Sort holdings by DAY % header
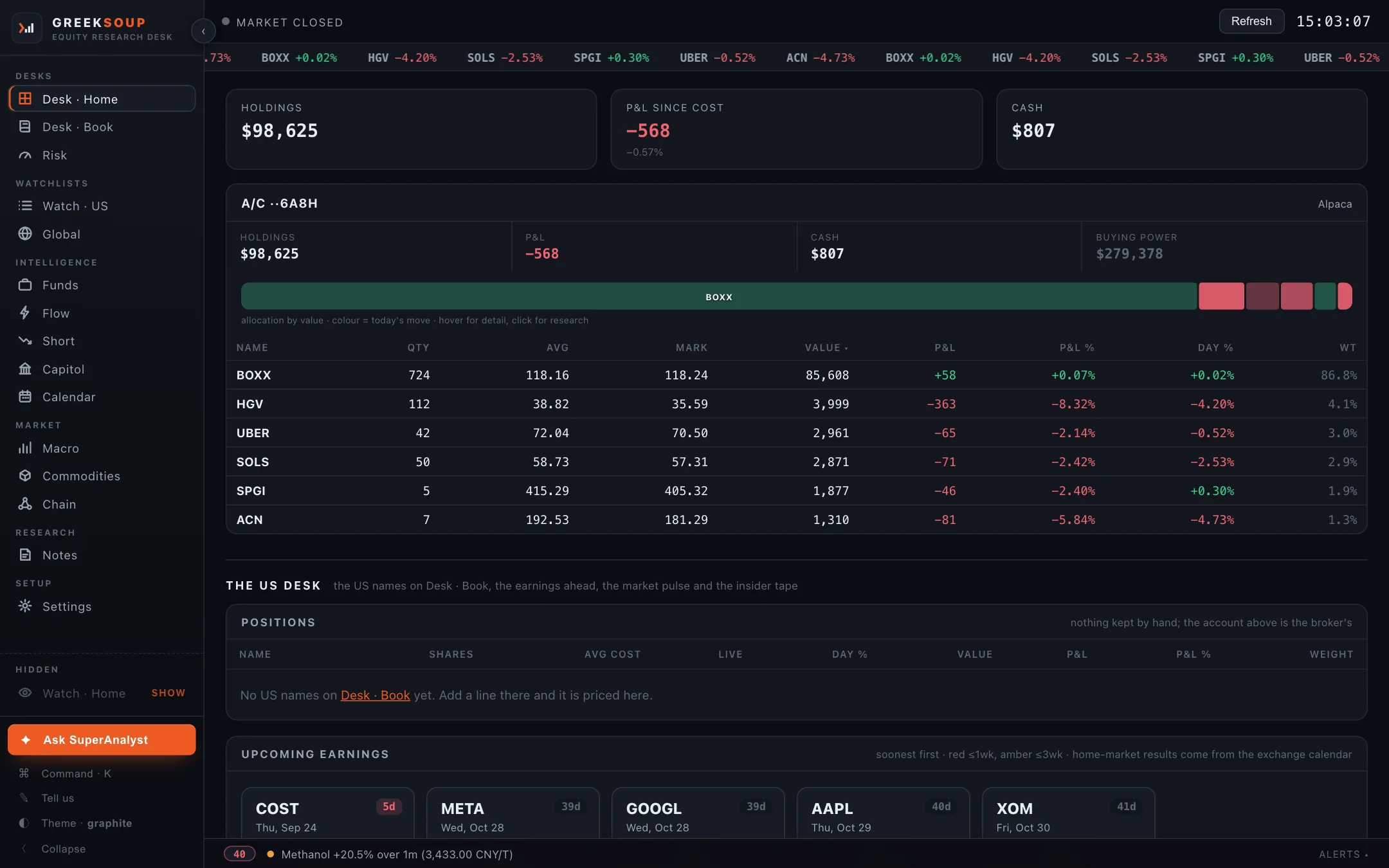Screen dimensions: 1389x868 coord(1215,348)
